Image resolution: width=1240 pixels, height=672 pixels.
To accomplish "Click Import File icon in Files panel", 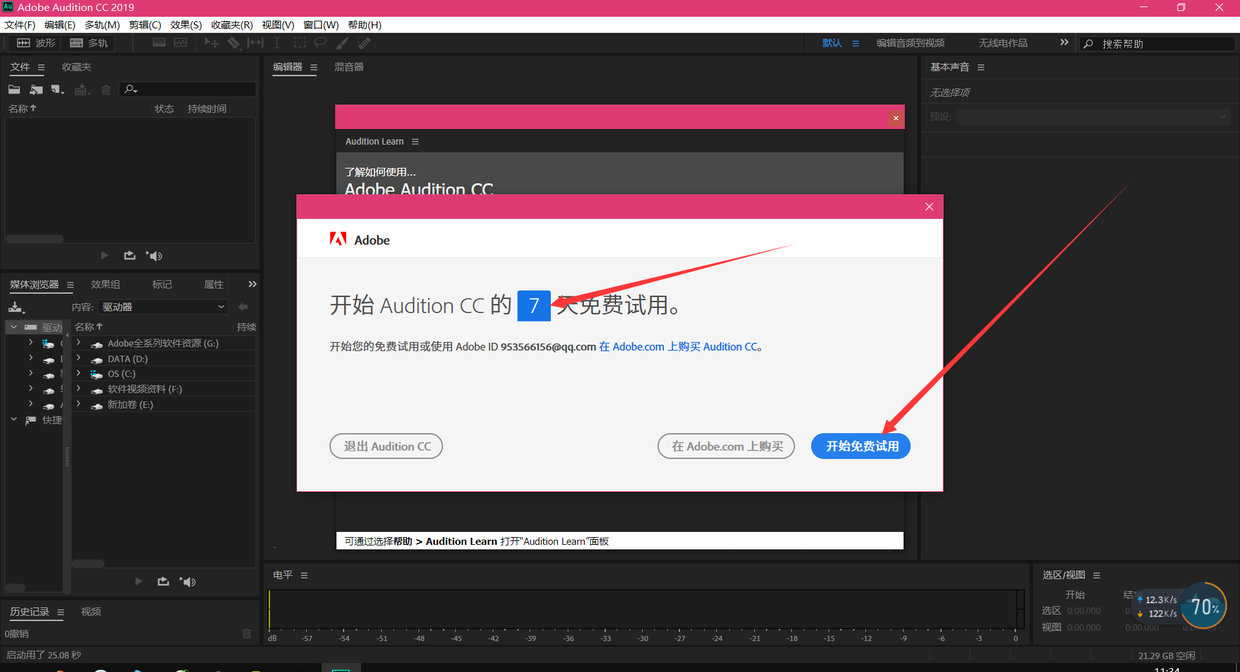I will tap(36, 89).
